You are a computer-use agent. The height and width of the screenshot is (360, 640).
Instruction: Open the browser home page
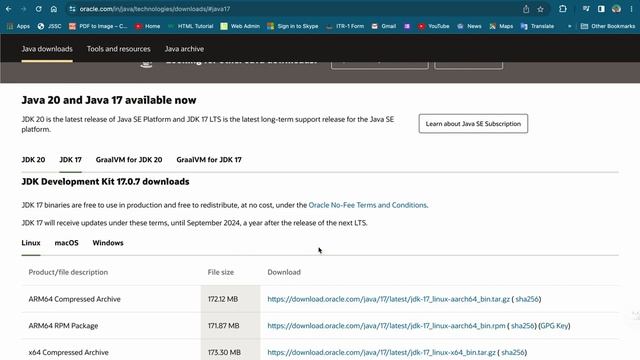pos(53,9)
